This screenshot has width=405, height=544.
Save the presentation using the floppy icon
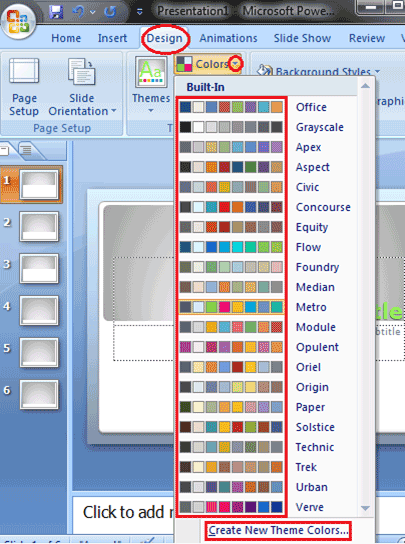pyautogui.click(x=56, y=12)
